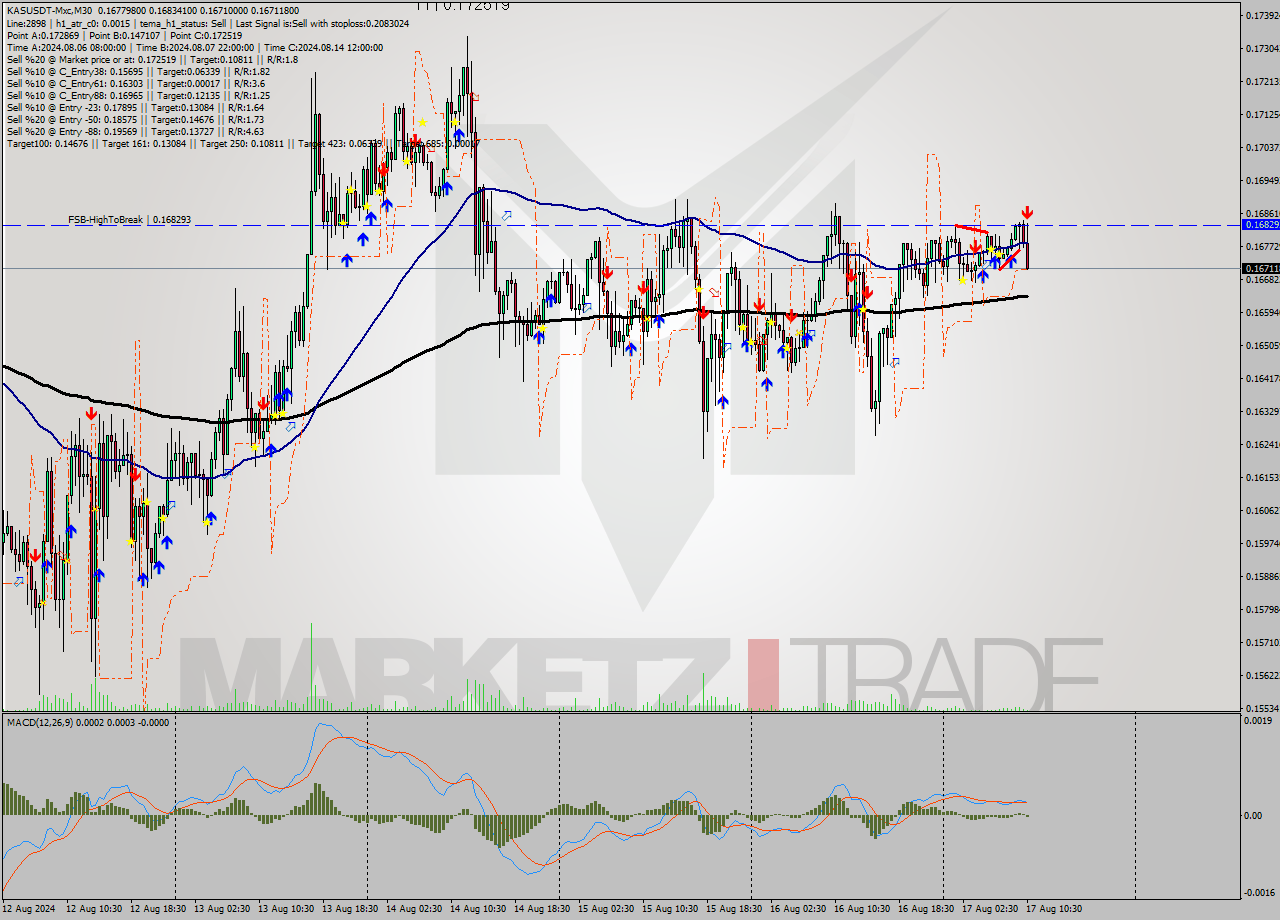1280x920 pixels.
Task: Select the Line:2898 status info line
Action: (x=207, y=22)
